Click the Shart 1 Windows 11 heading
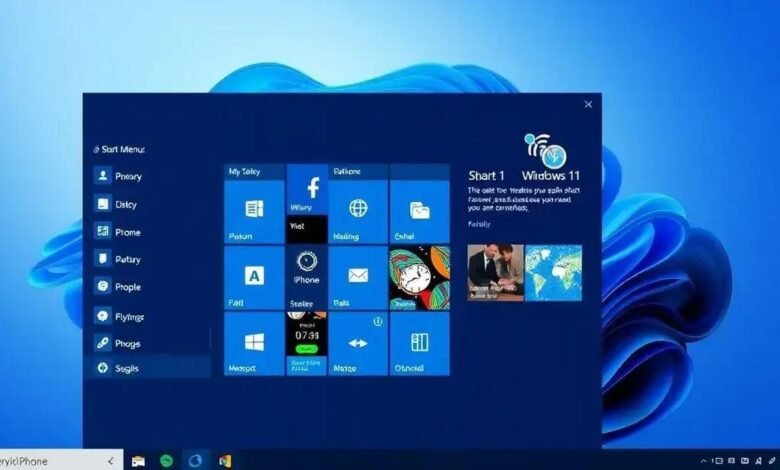This screenshot has height=470, width=780. tap(524, 176)
